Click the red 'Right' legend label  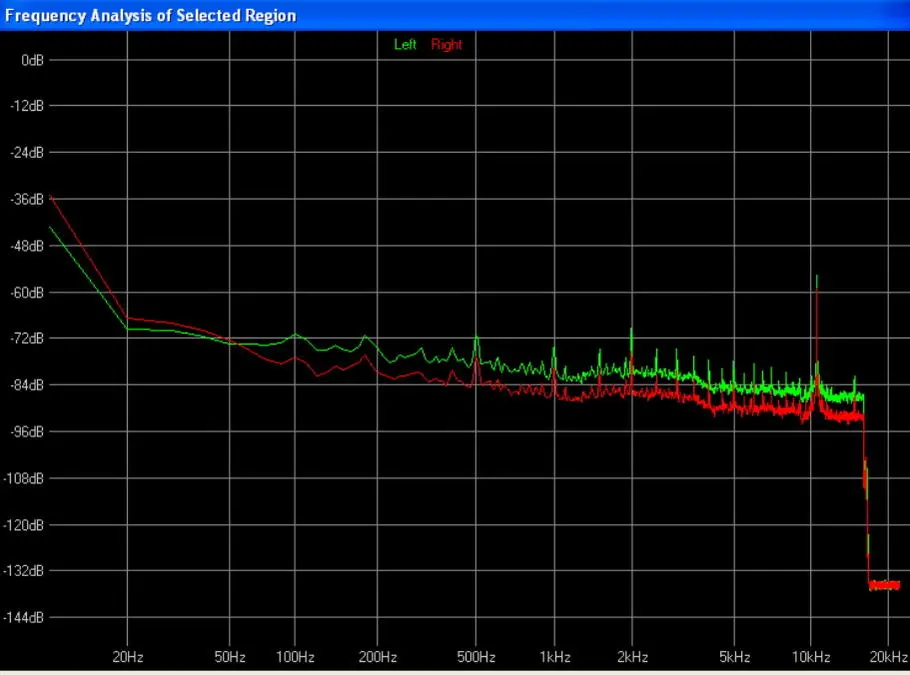click(447, 45)
